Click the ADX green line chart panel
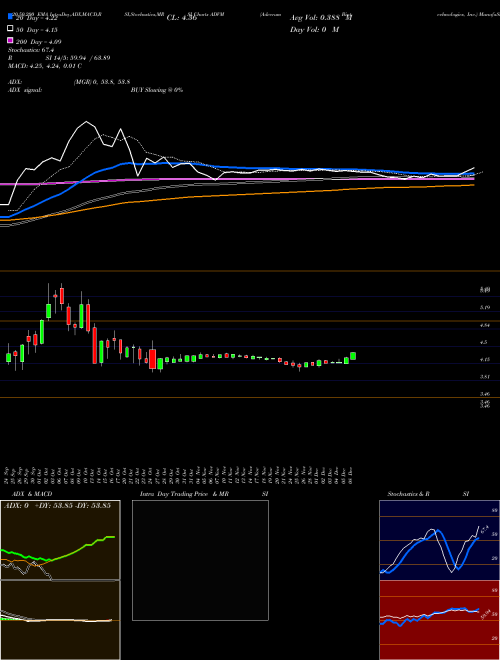 60,540
